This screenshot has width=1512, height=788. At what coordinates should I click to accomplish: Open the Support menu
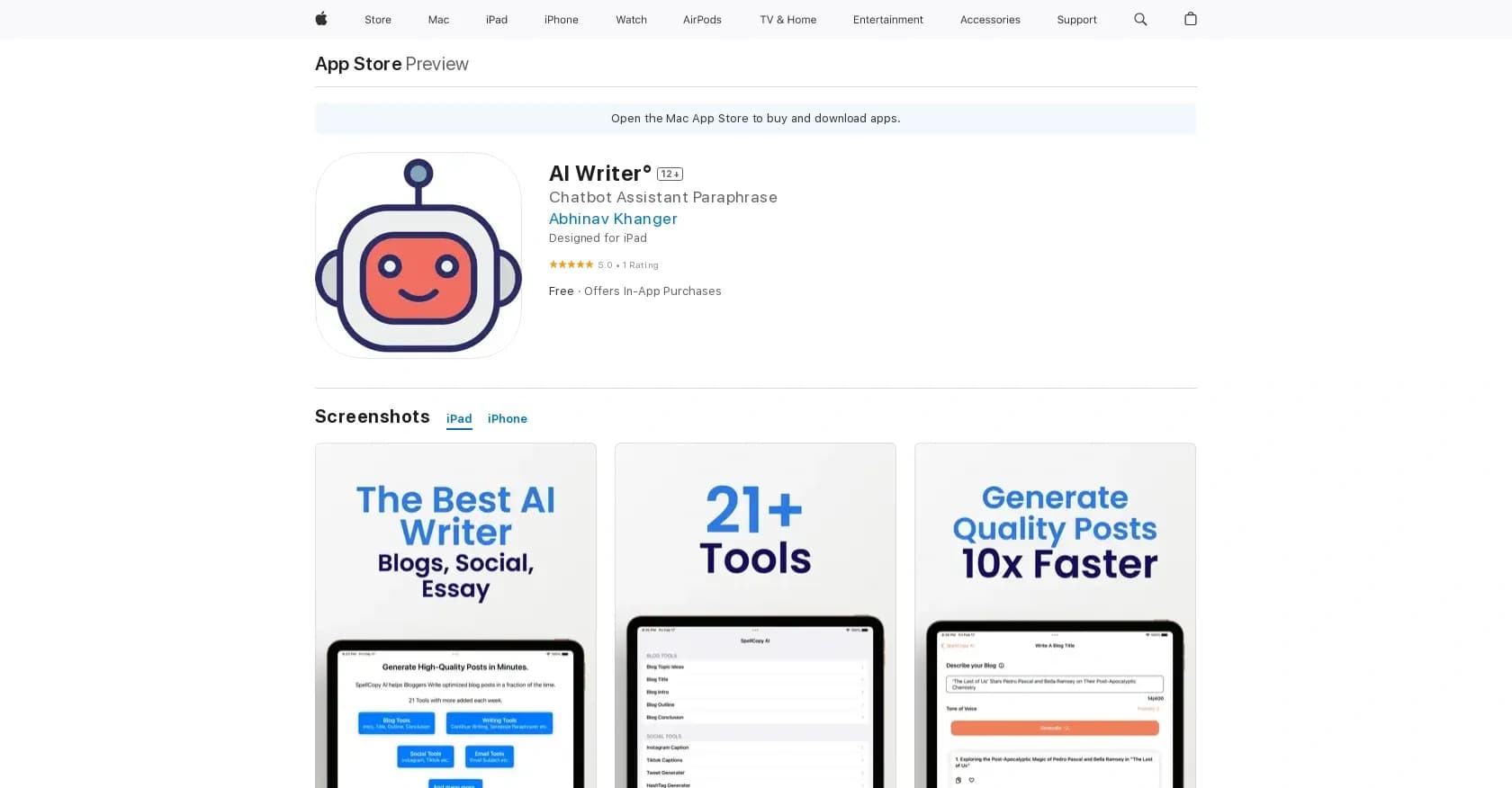(1076, 20)
